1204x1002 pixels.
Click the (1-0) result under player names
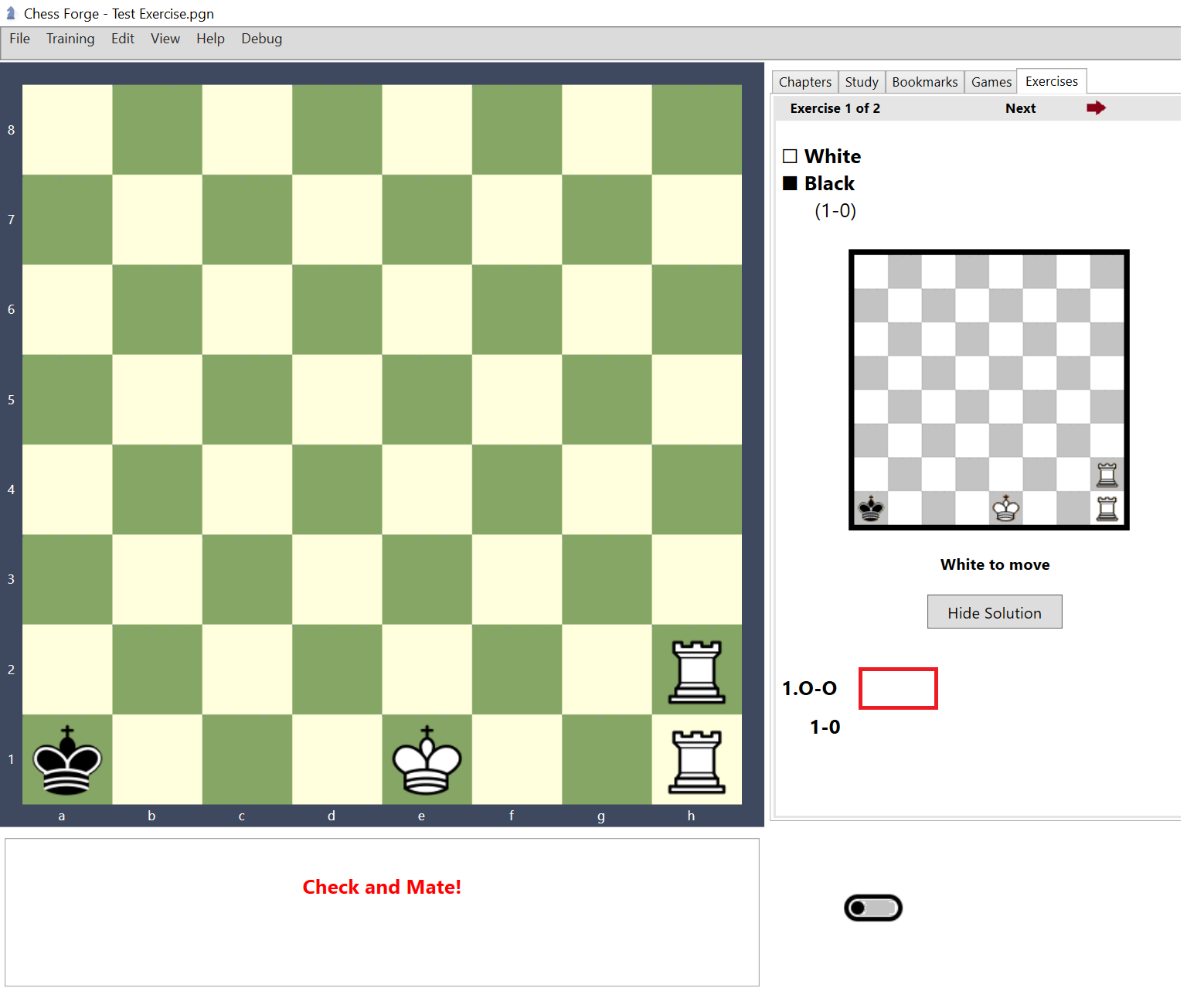(x=835, y=211)
